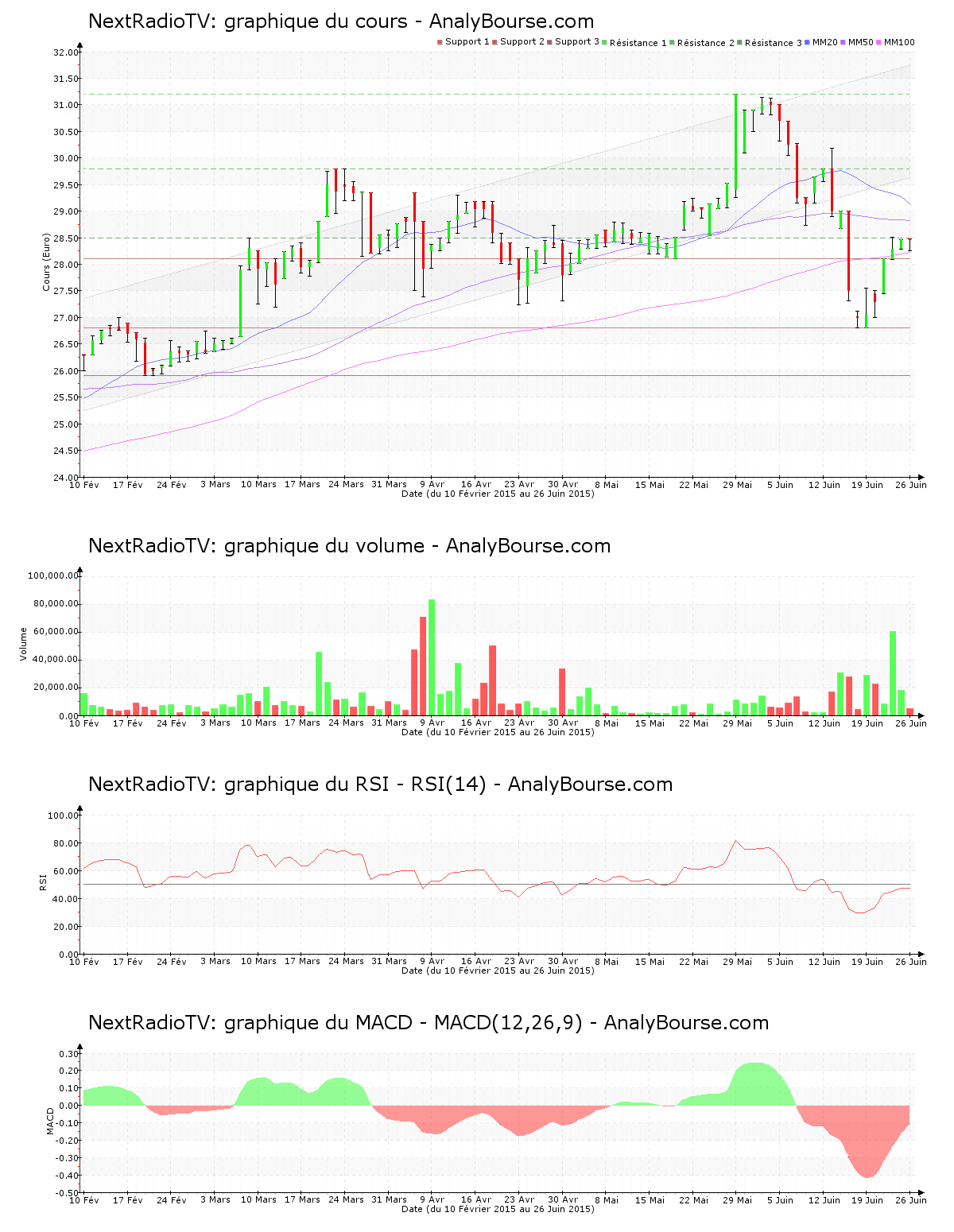Image resolution: width=954 pixels, height=1232 pixels.
Task: Select the Support 3 legend label
Action: (x=577, y=42)
